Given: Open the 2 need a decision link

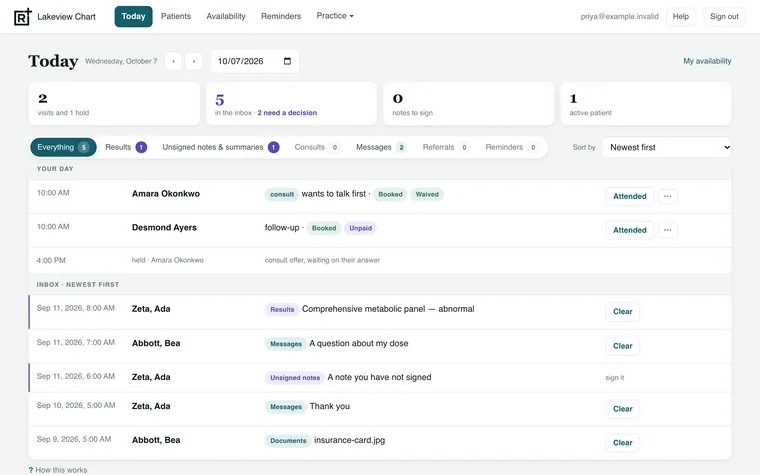Looking at the screenshot, I should (287, 113).
